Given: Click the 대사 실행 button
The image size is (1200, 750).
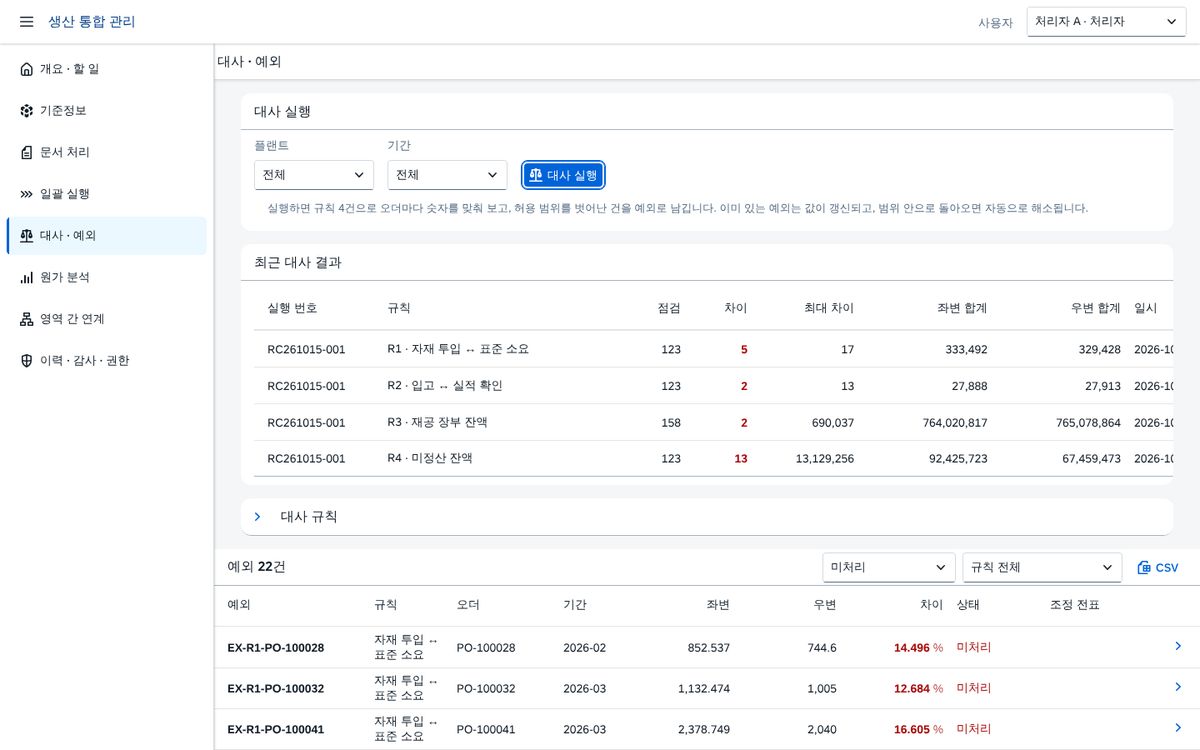Looking at the screenshot, I should 563,175.
